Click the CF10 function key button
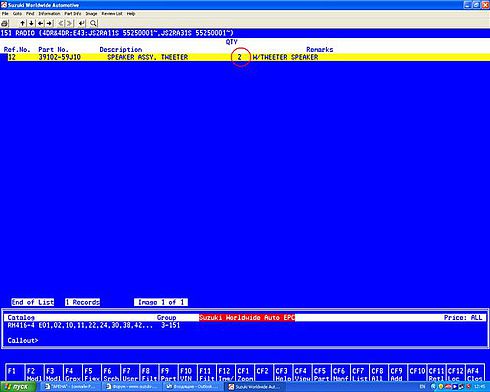Viewport: 490px width, 392px height. 418,374
